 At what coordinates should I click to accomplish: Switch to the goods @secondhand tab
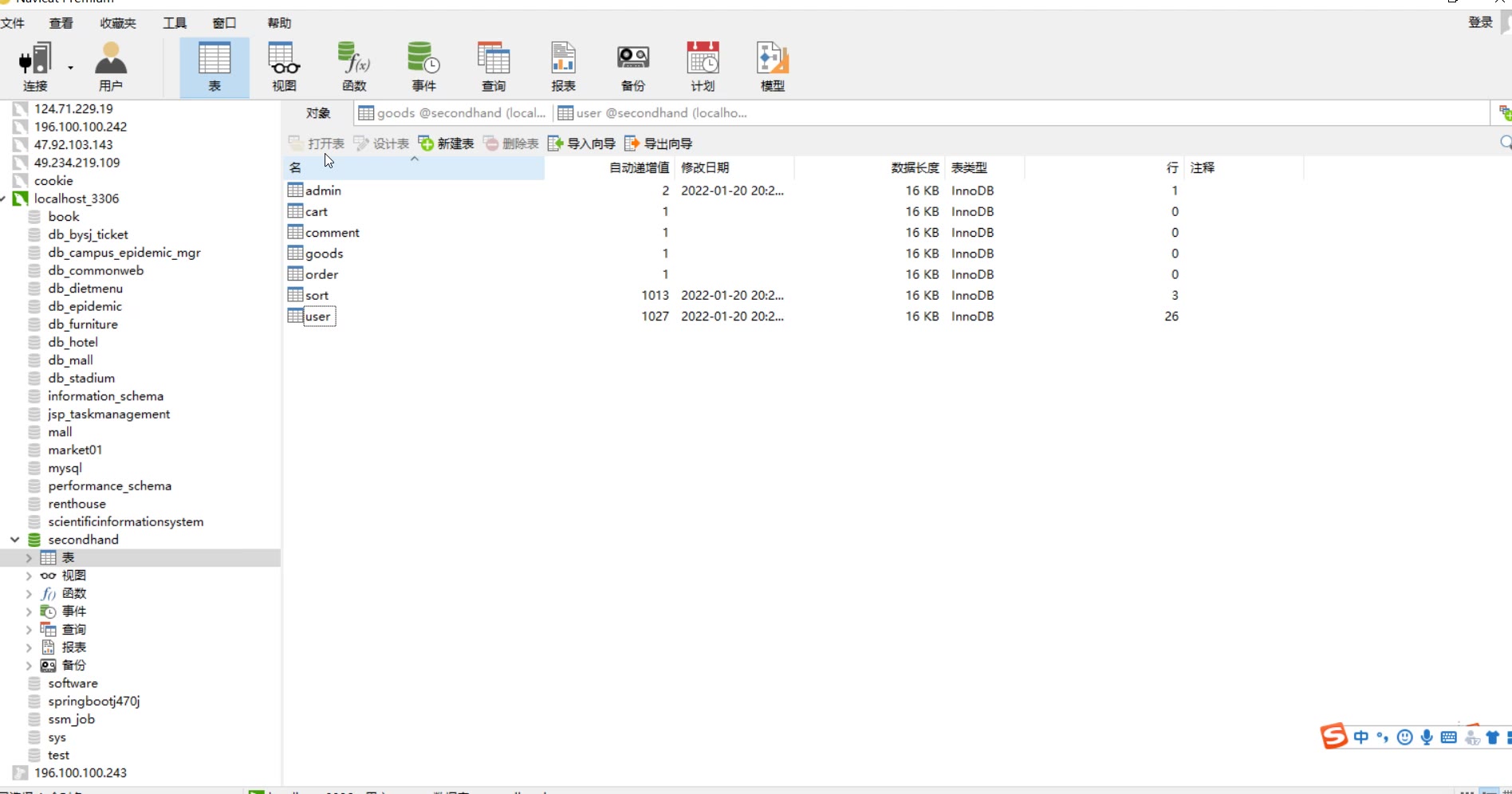pos(452,113)
